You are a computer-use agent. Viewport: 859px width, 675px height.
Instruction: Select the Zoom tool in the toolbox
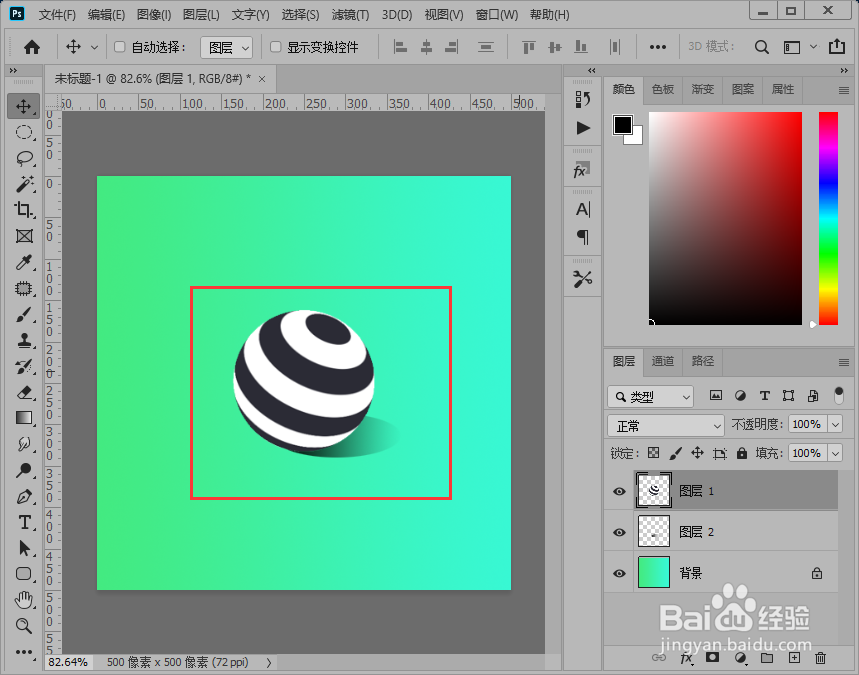[x=24, y=626]
